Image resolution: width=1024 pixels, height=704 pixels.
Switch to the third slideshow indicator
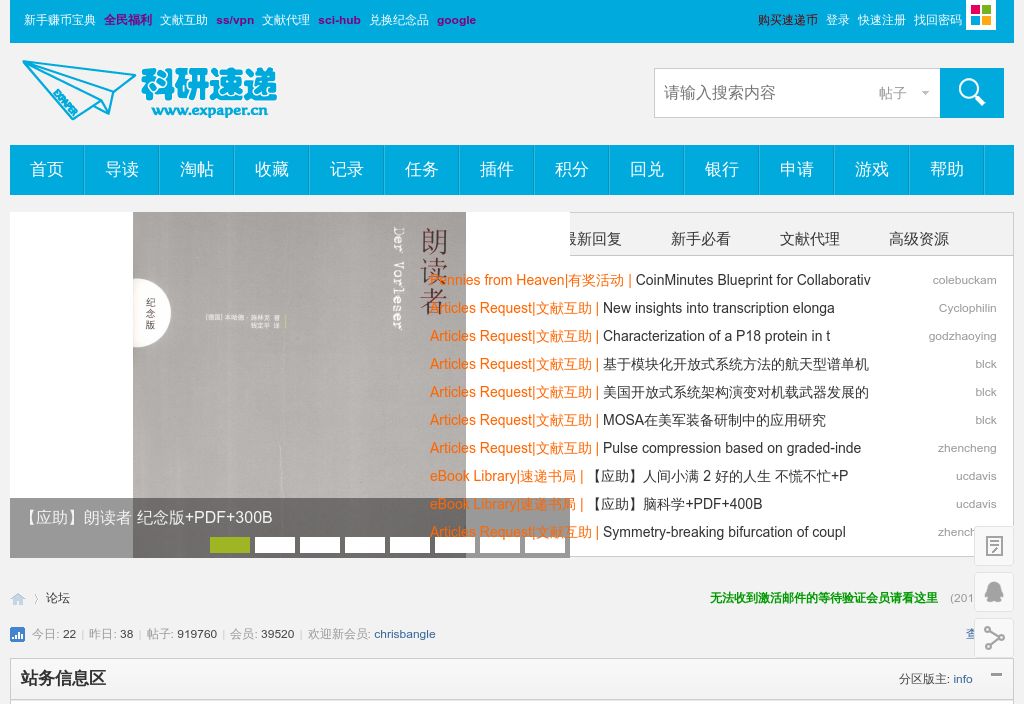click(320, 545)
